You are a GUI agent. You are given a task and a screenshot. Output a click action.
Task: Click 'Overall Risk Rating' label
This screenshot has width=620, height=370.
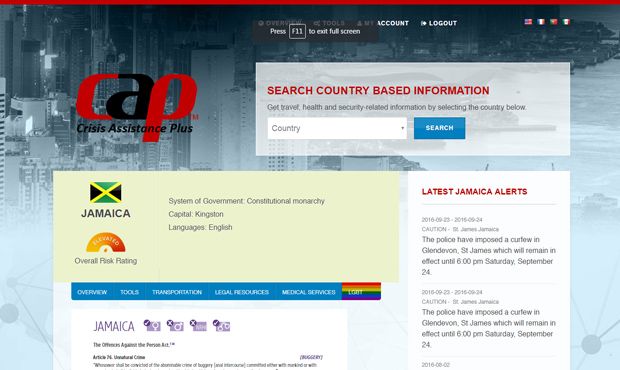[x=106, y=261]
